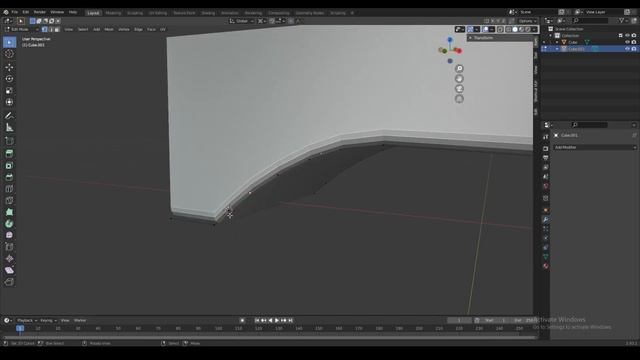Toggle snapping magnet in header
640x360 pixels.
tap(272, 21)
